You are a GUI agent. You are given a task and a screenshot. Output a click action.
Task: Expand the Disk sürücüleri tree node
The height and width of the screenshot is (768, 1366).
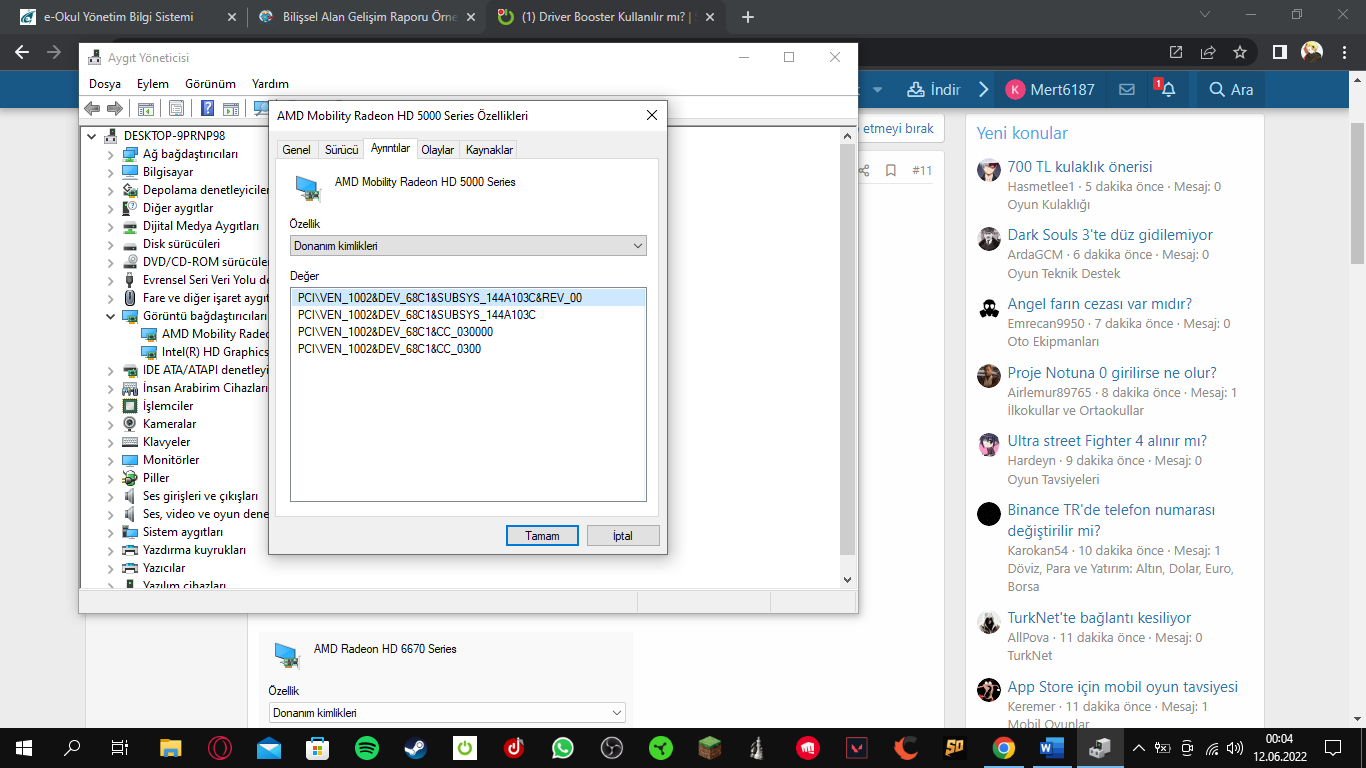coord(111,244)
